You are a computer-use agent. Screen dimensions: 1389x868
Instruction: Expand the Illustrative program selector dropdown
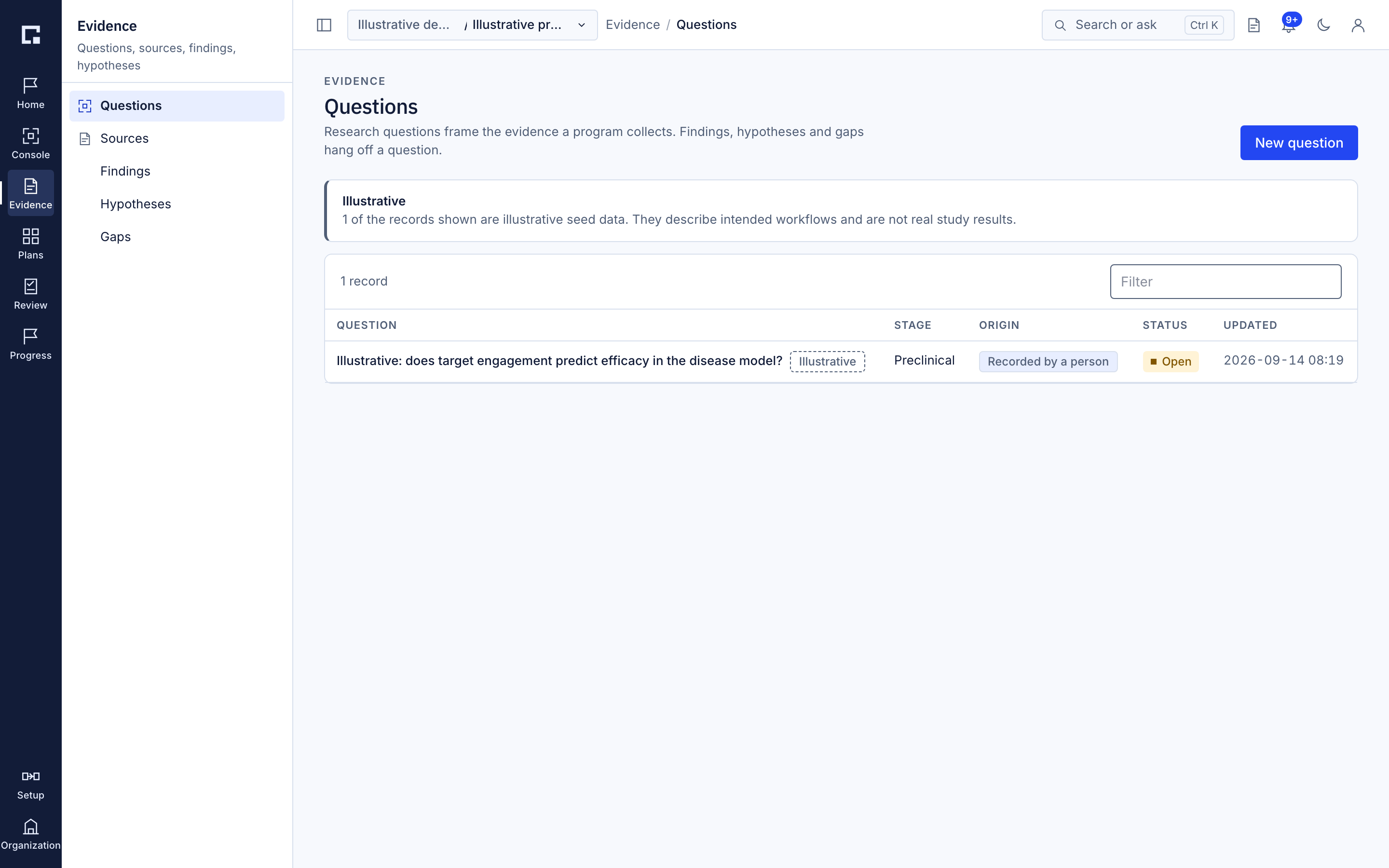click(472, 25)
